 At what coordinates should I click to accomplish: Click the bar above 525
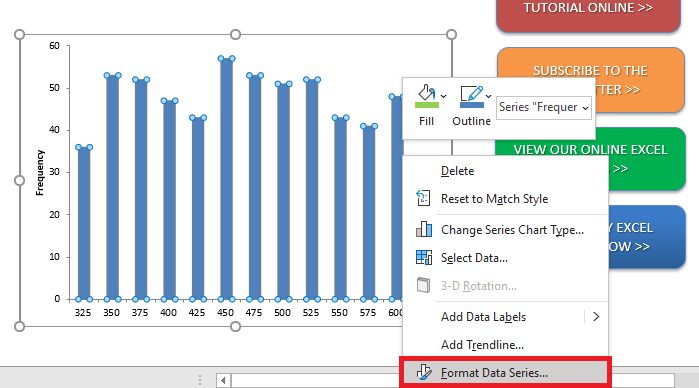point(312,190)
